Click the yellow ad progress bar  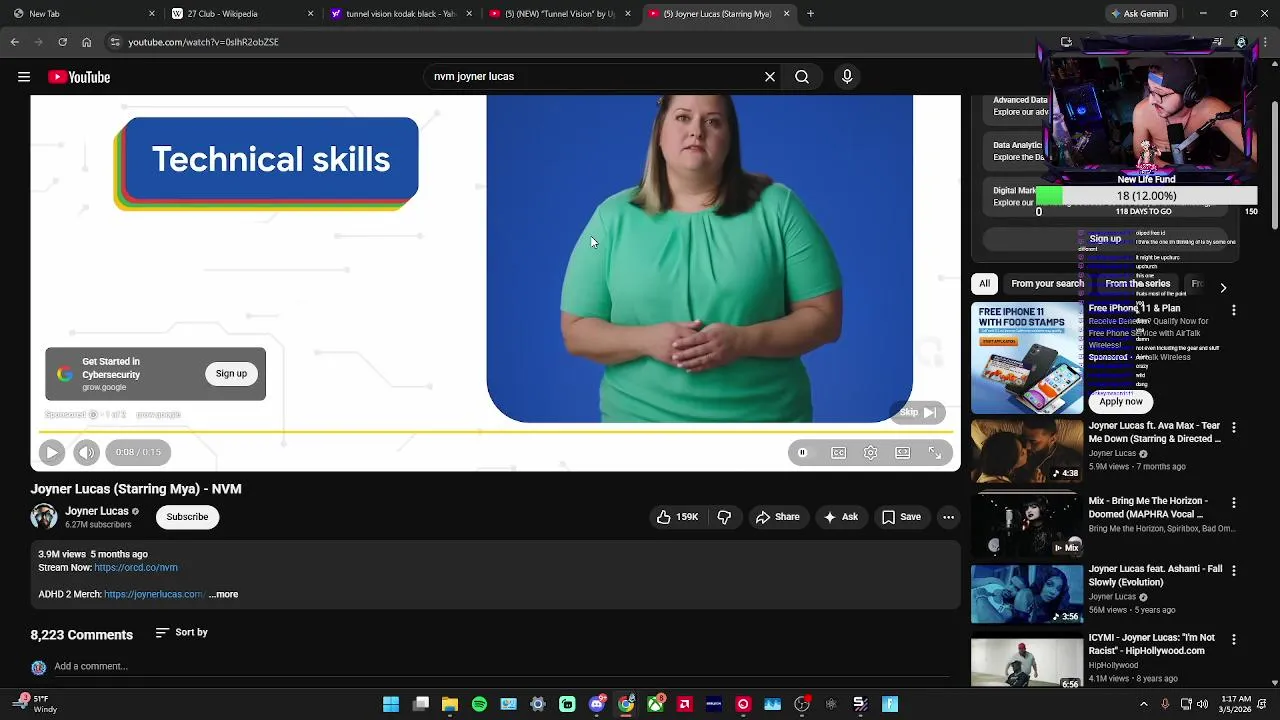pyautogui.click(x=495, y=433)
